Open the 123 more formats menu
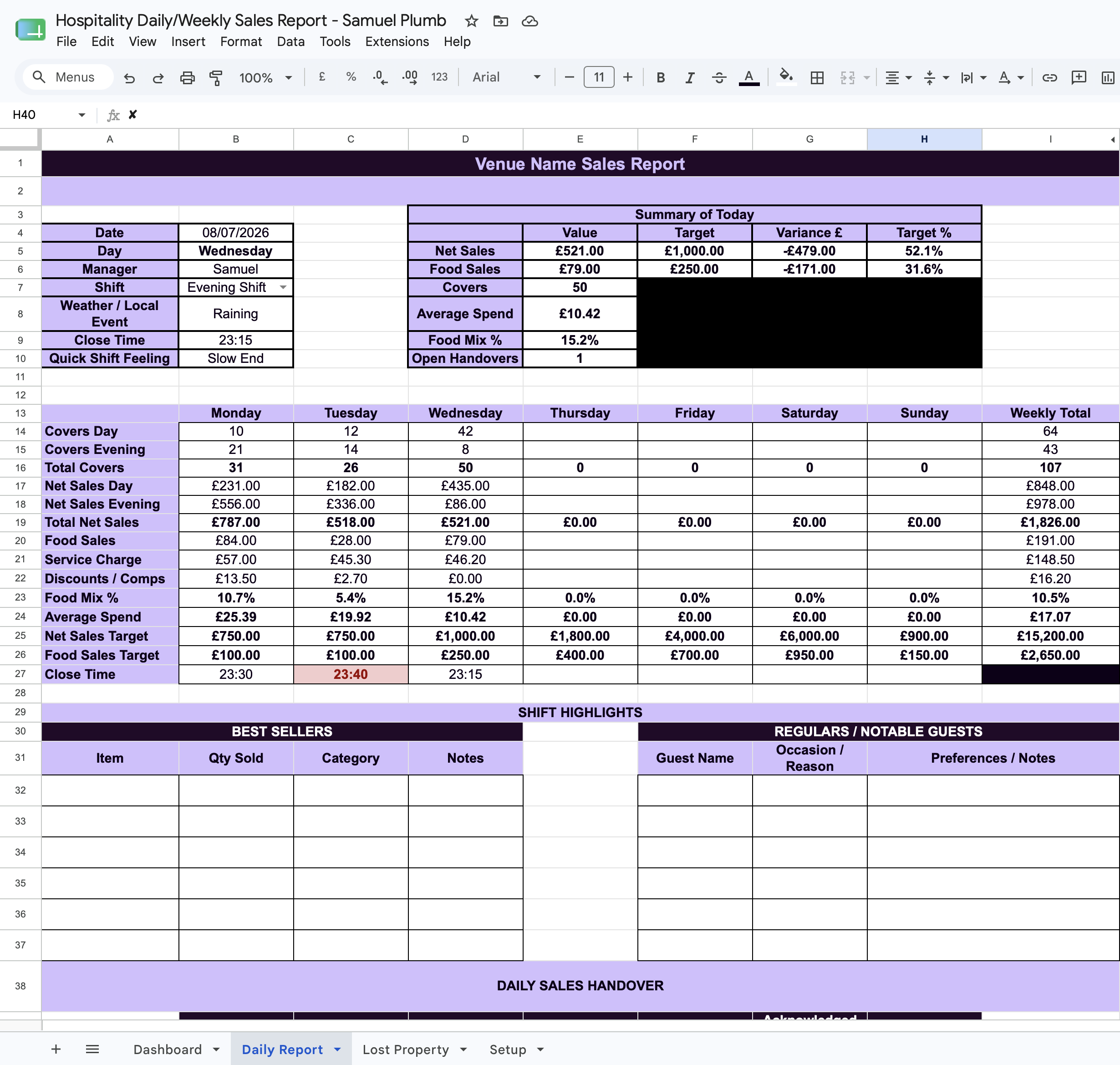This screenshot has height=1065, width=1120. [x=439, y=76]
